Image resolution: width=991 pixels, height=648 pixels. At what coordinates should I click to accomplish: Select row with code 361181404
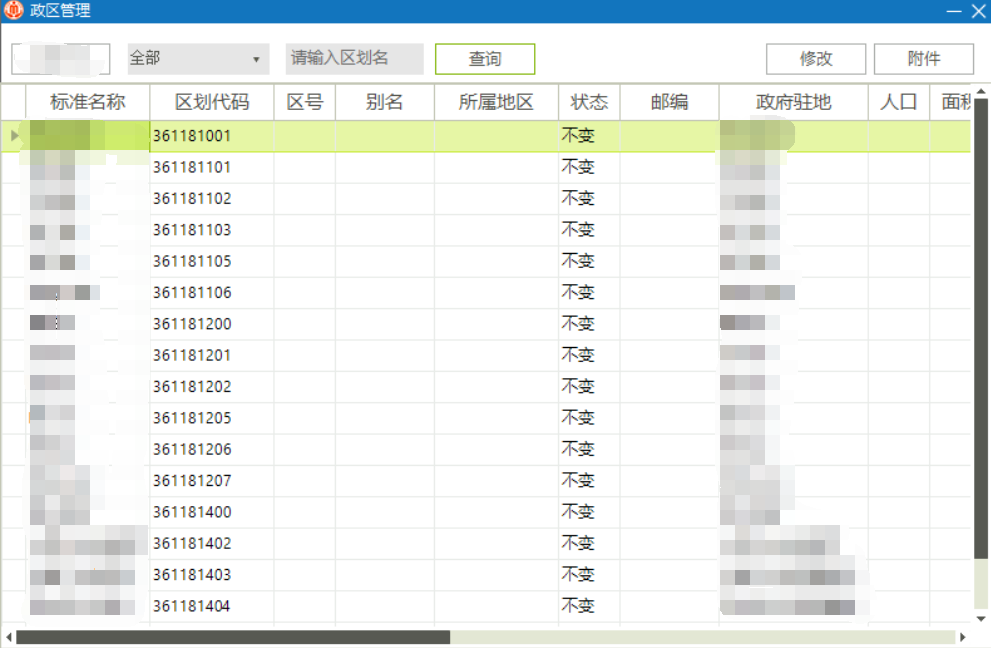pyautogui.click(x=192, y=606)
